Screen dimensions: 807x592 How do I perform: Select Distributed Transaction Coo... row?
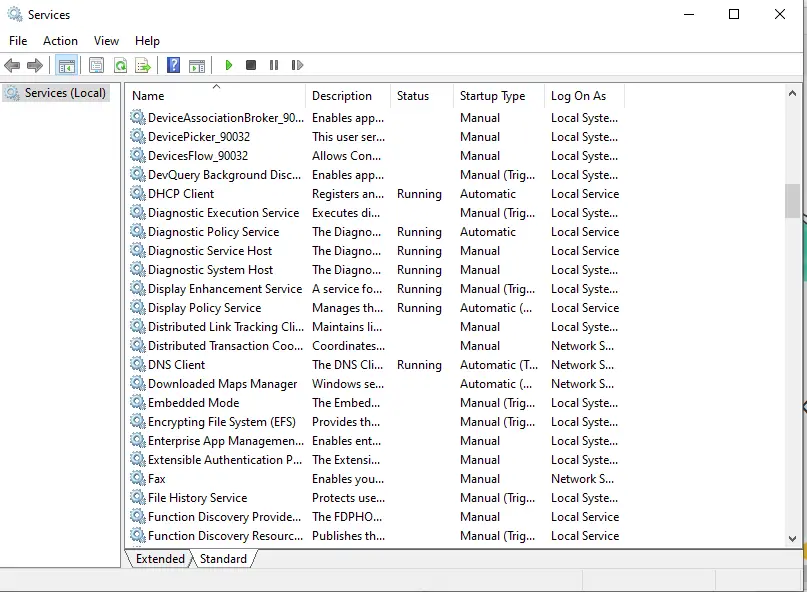[x=375, y=346]
